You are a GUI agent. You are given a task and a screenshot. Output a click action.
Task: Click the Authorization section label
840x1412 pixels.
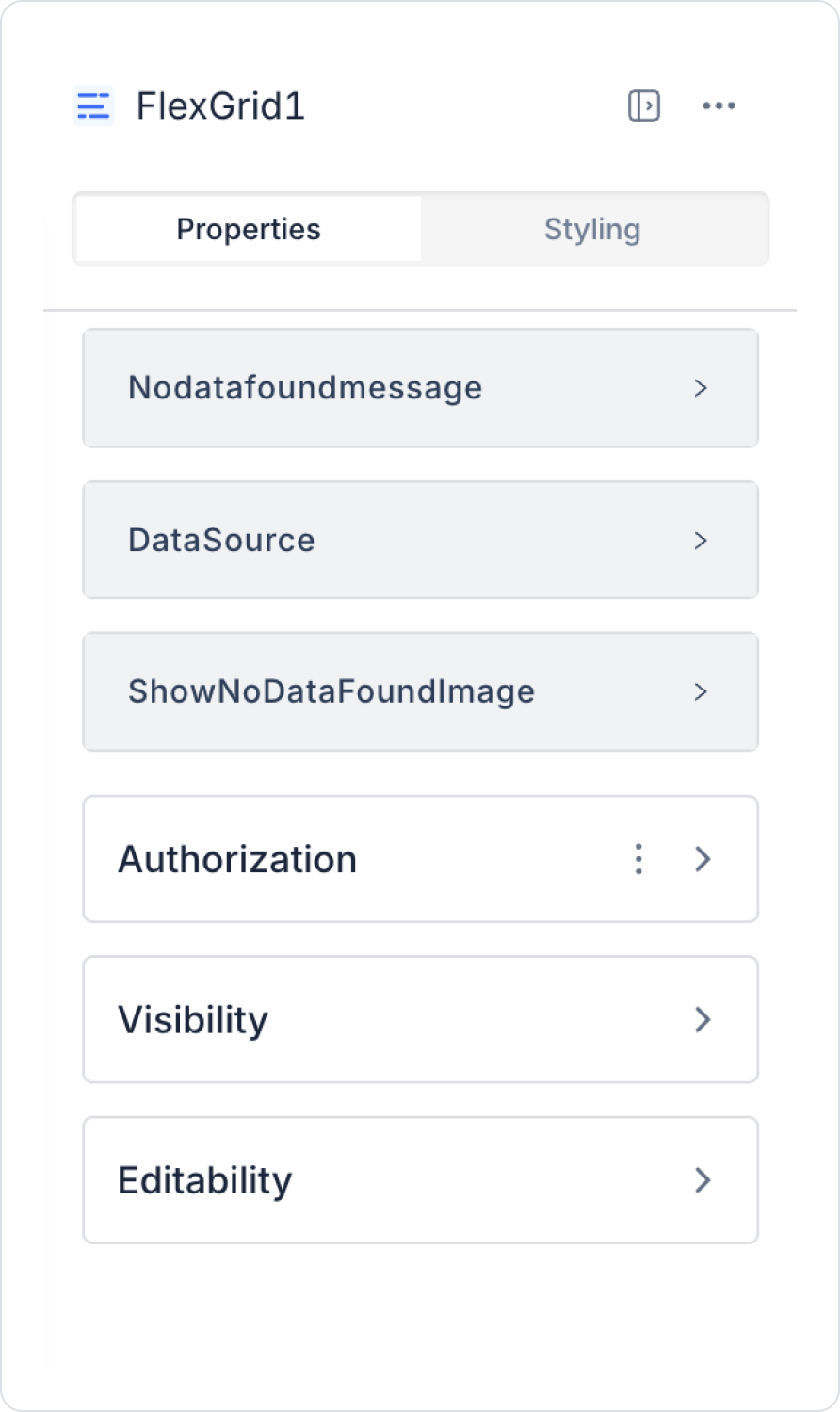(x=237, y=859)
